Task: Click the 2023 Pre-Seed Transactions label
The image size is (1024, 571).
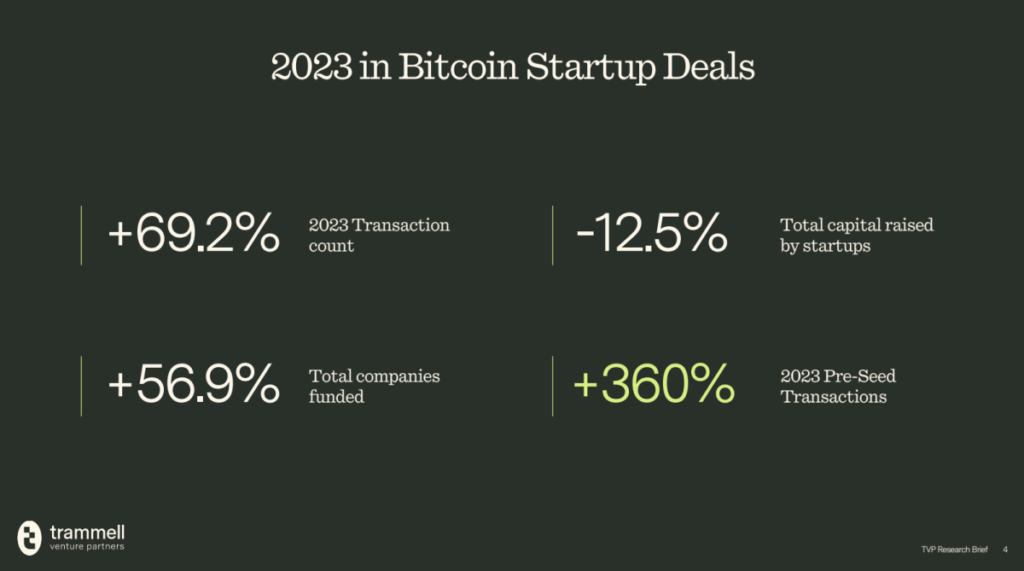Action: (x=837, y=386)
